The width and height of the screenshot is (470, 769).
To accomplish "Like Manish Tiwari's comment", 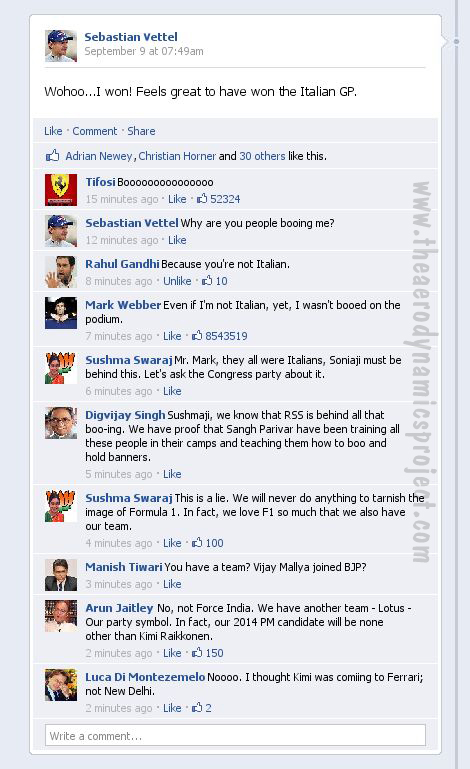I will 172,584.
